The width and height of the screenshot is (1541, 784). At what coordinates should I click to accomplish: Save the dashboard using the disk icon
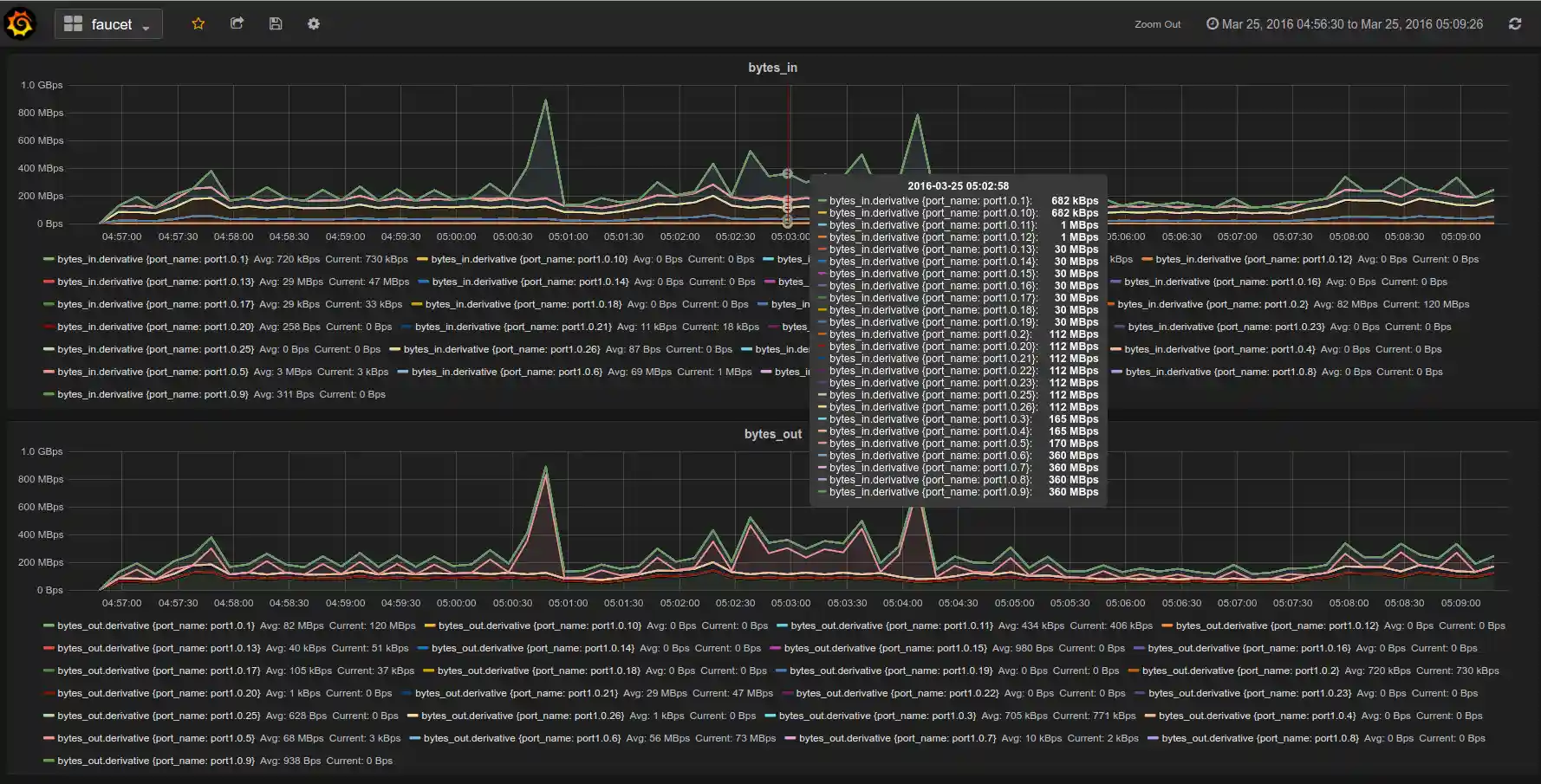point(276,23)
